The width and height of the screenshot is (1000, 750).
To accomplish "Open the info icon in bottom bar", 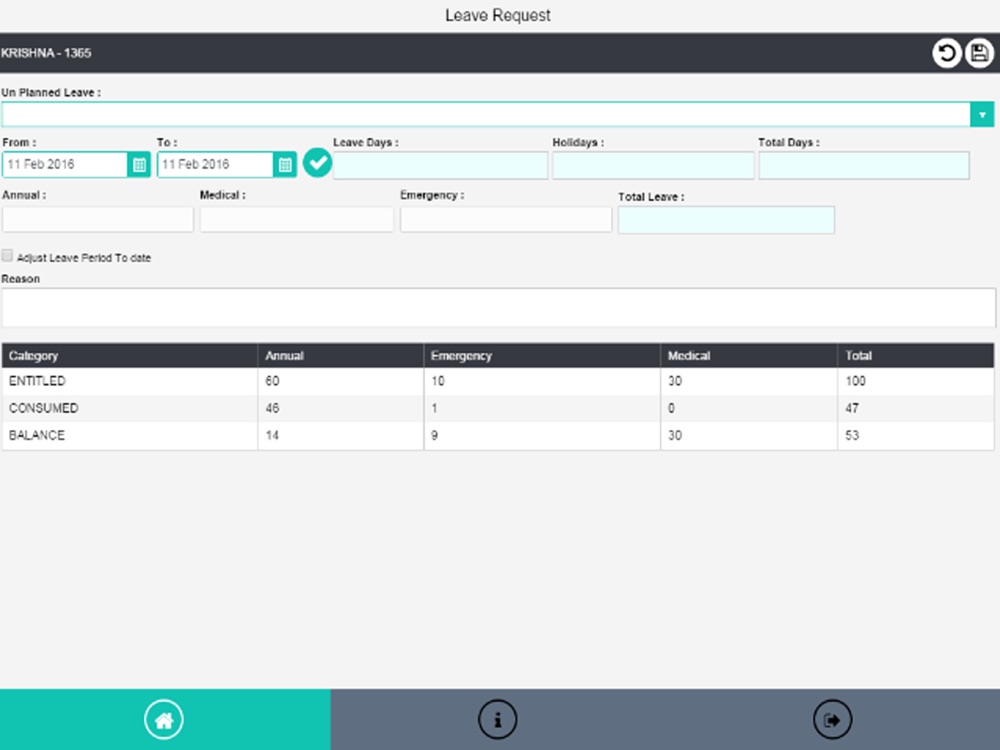I will [x=497, y=720].
